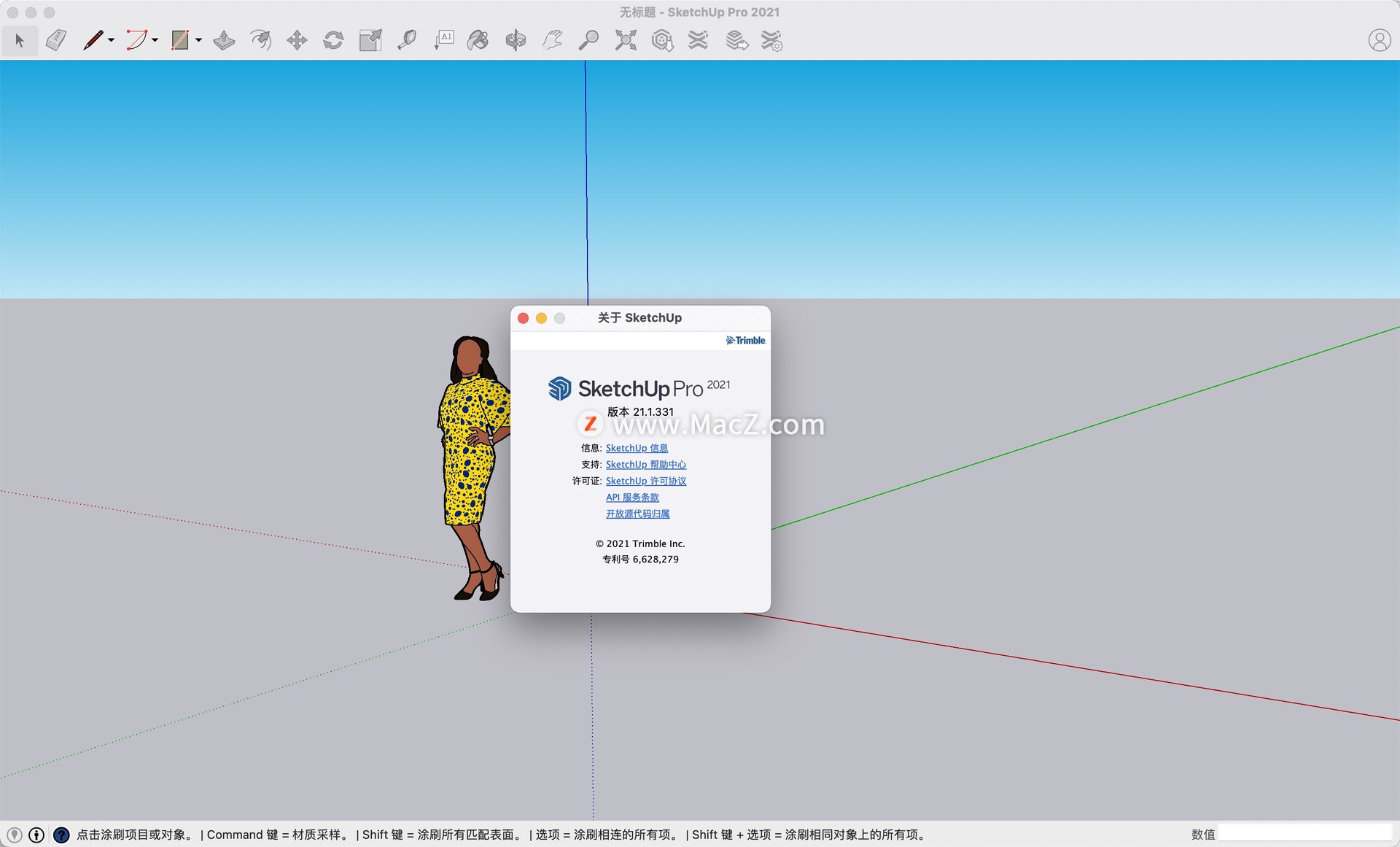Select the Push/Pull tool
Image resolution: width=1400 pixels, height=847 pixels.
click(224, 40)
